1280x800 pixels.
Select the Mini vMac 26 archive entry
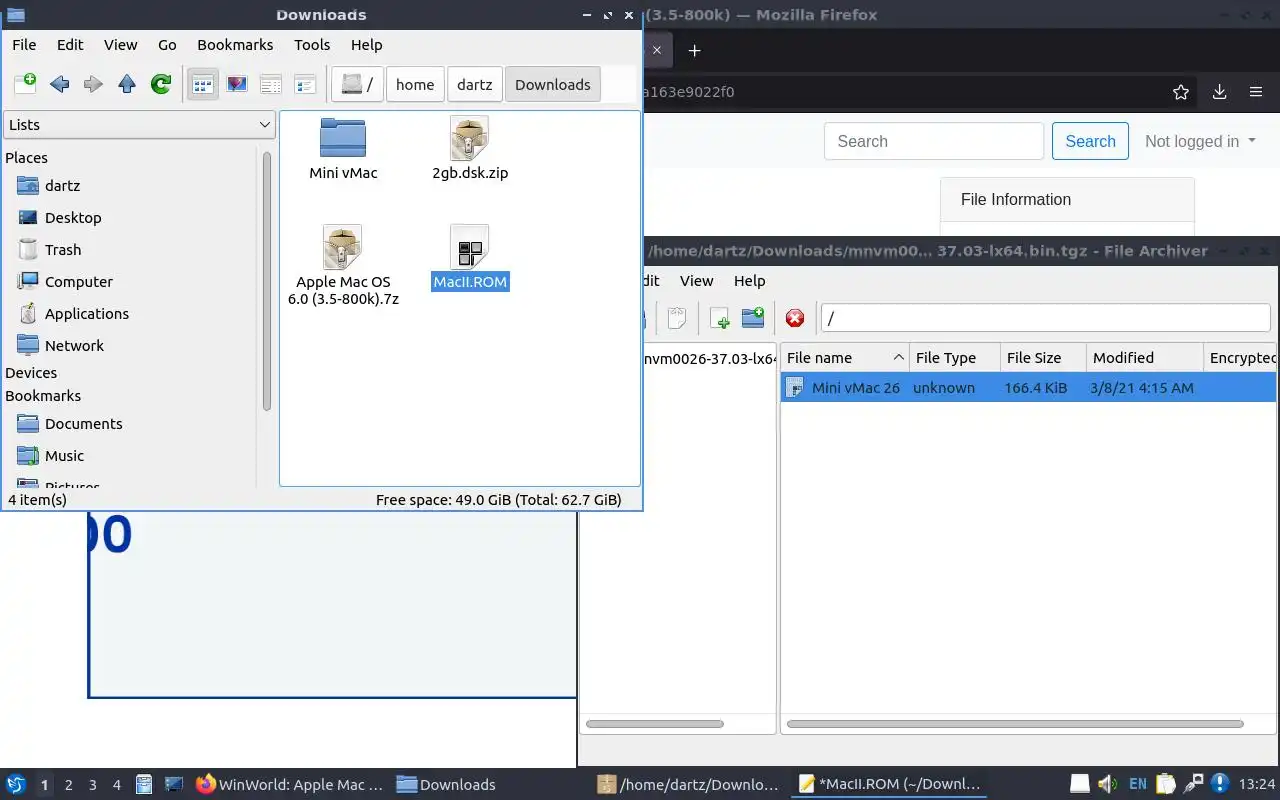point(1028,388)
